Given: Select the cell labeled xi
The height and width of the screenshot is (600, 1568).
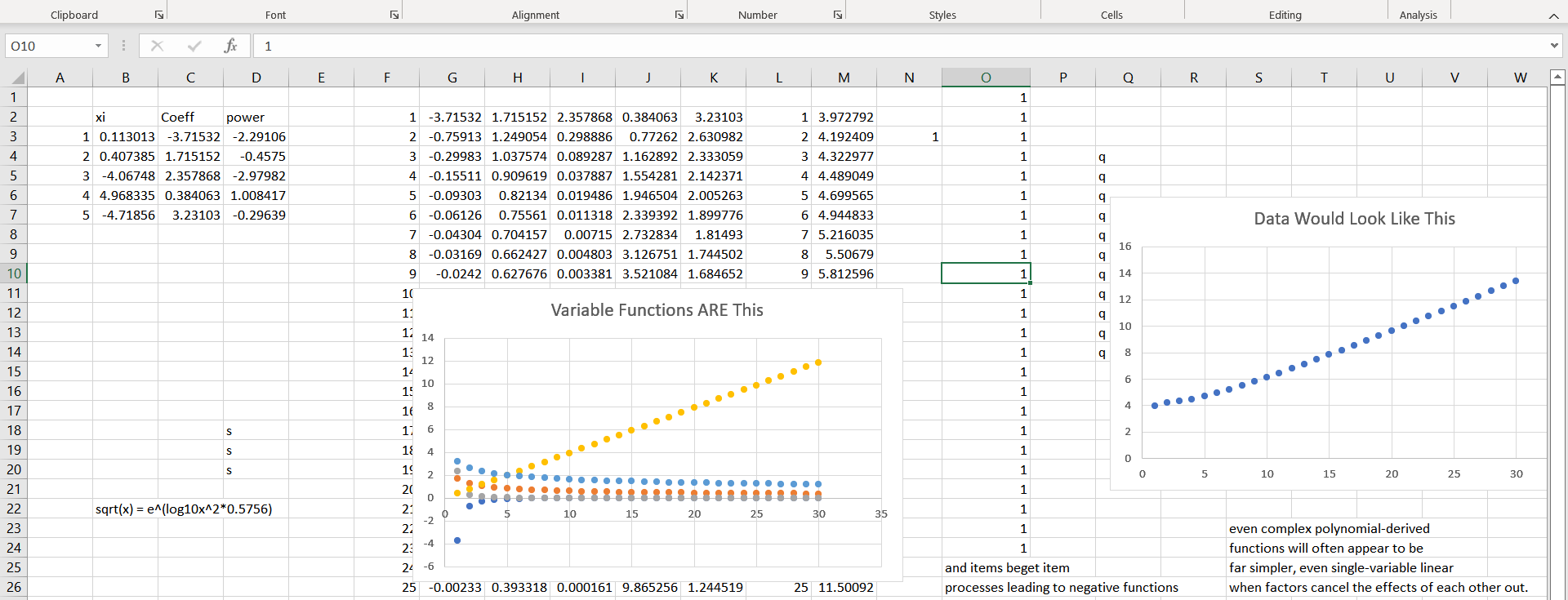Looking at the screenshot, I should pyautogui.click(x=125, y=117).
